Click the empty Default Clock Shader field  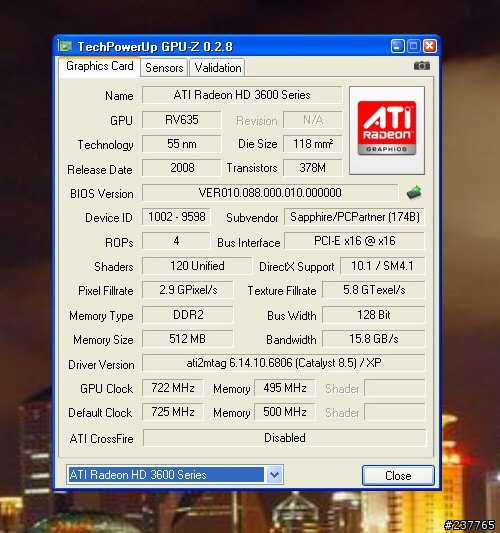[395, 412]
